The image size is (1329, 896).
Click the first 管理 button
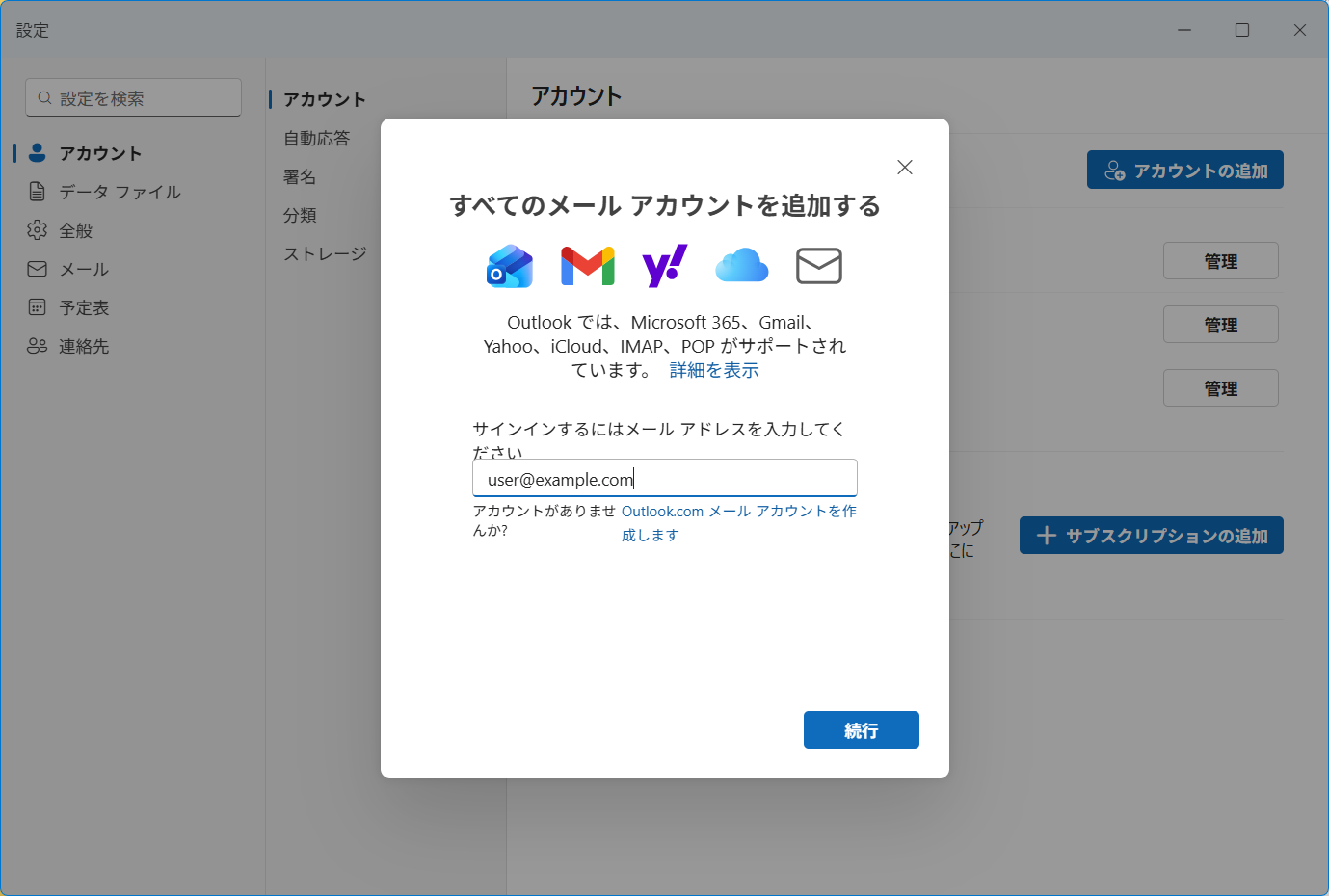pyautogui.click(x=1221, y=261)
